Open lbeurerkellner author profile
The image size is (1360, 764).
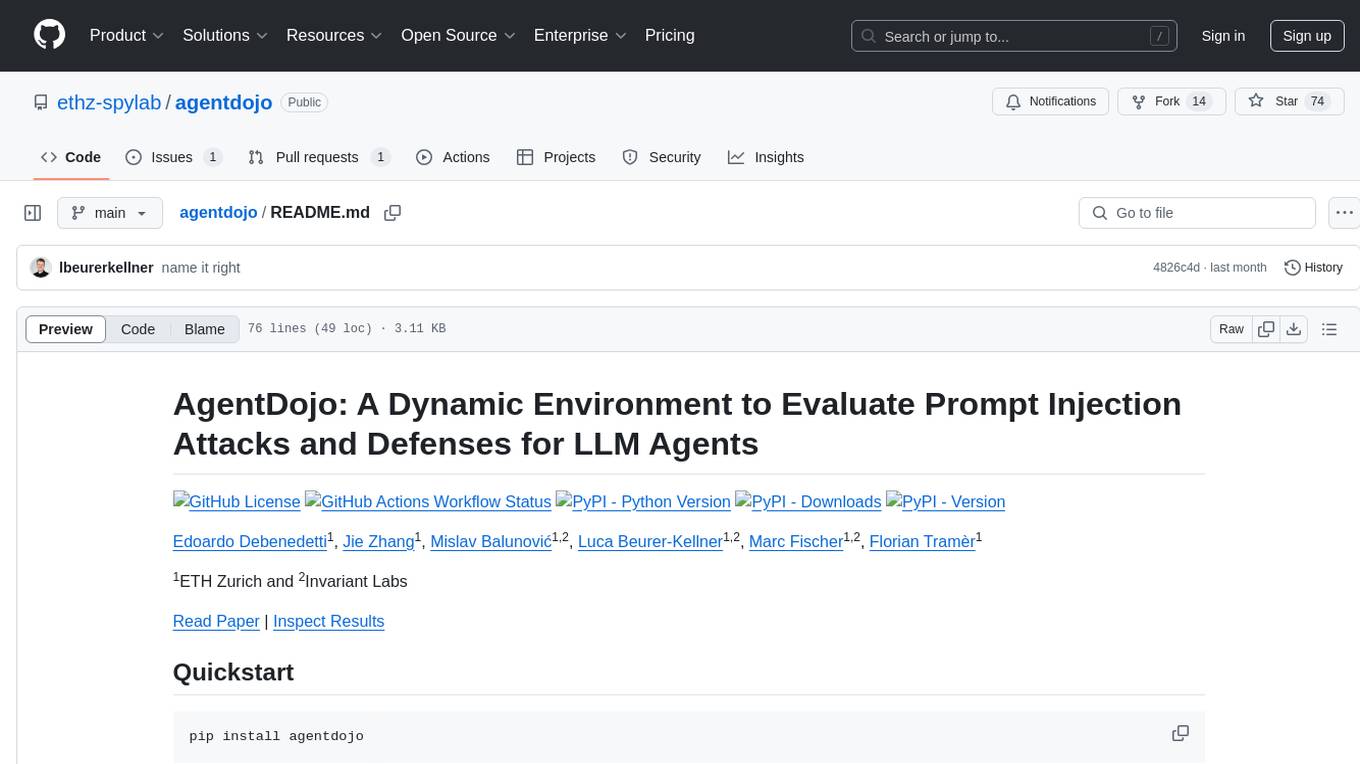pyautogui.click(x=106, y=268)
